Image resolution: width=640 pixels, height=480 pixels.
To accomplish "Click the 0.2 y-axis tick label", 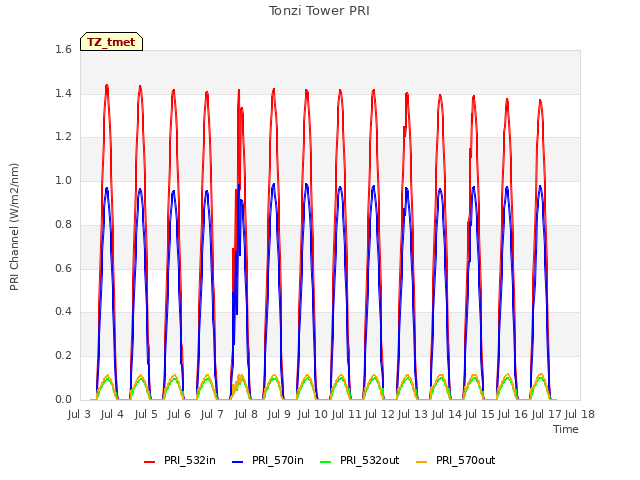I will (x=63, y=356).
